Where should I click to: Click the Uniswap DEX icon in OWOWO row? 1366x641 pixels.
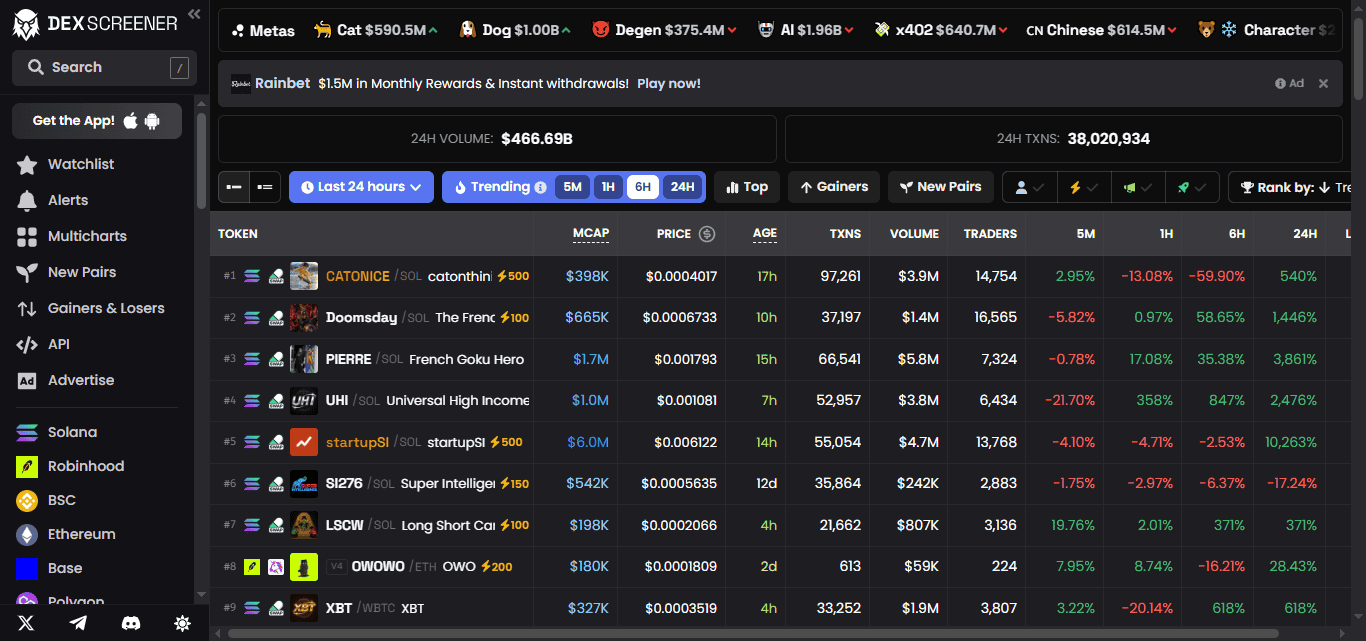275,567
